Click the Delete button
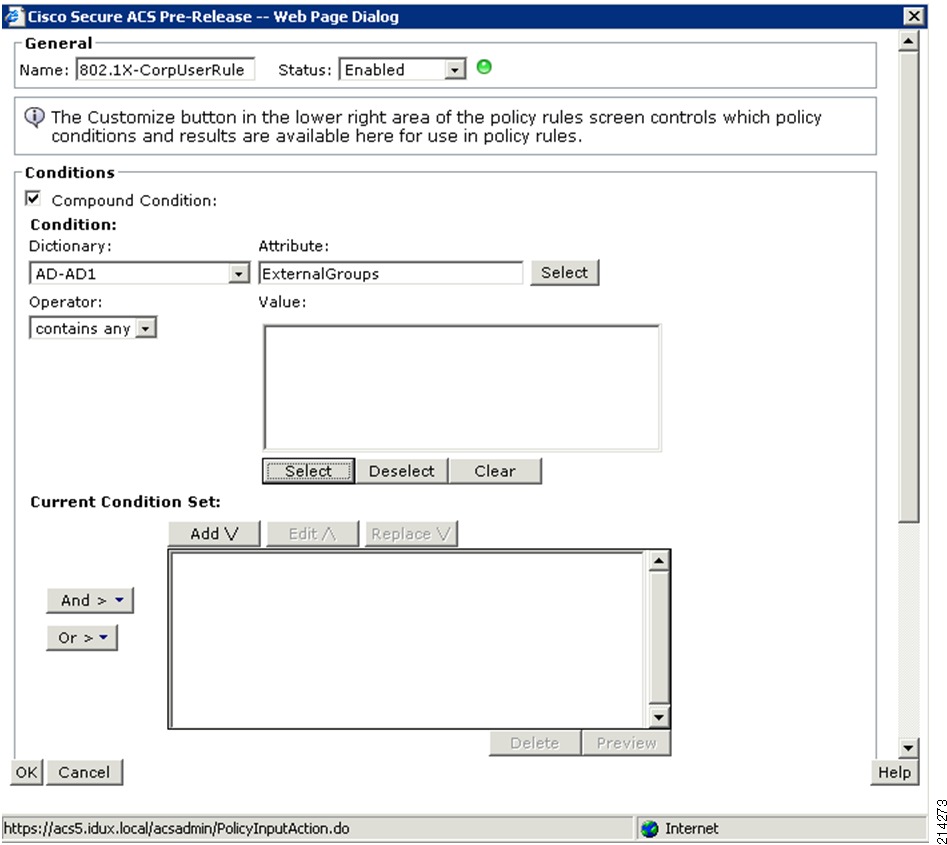The image size is (947, 845). coord(535,743)
